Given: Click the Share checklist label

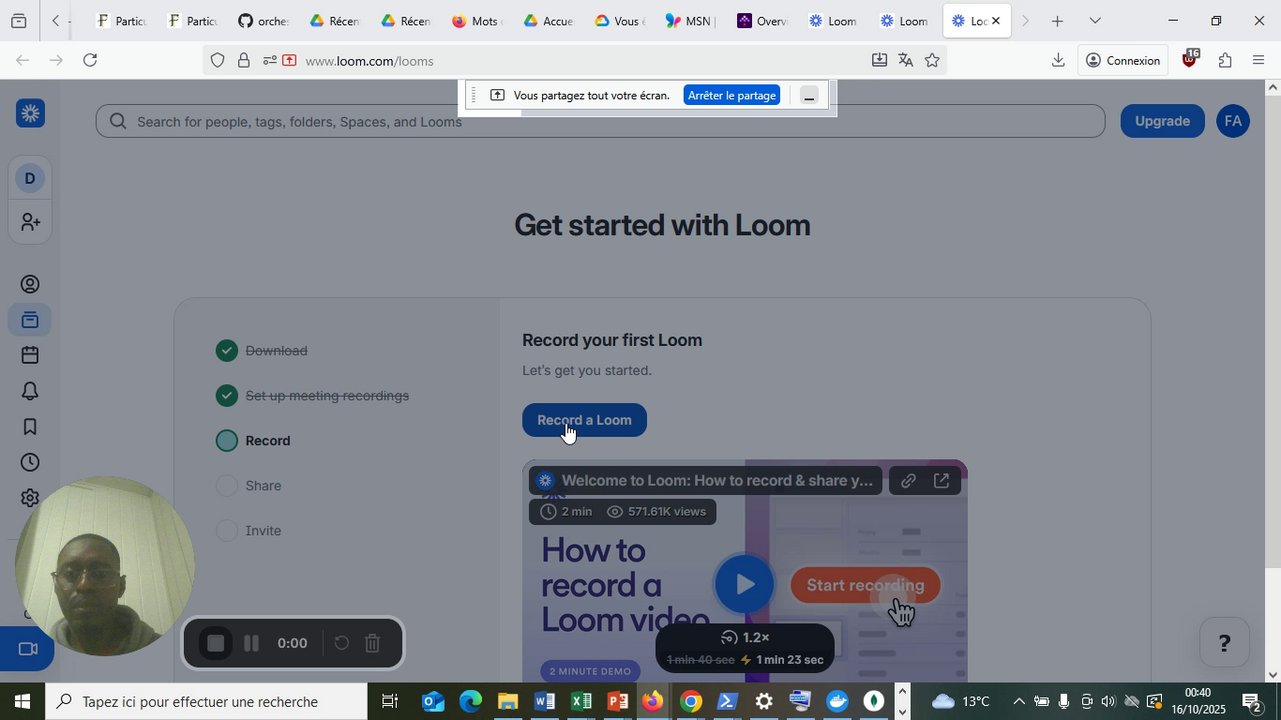Looking at the screenshot, I should click(x=263, y=486).
